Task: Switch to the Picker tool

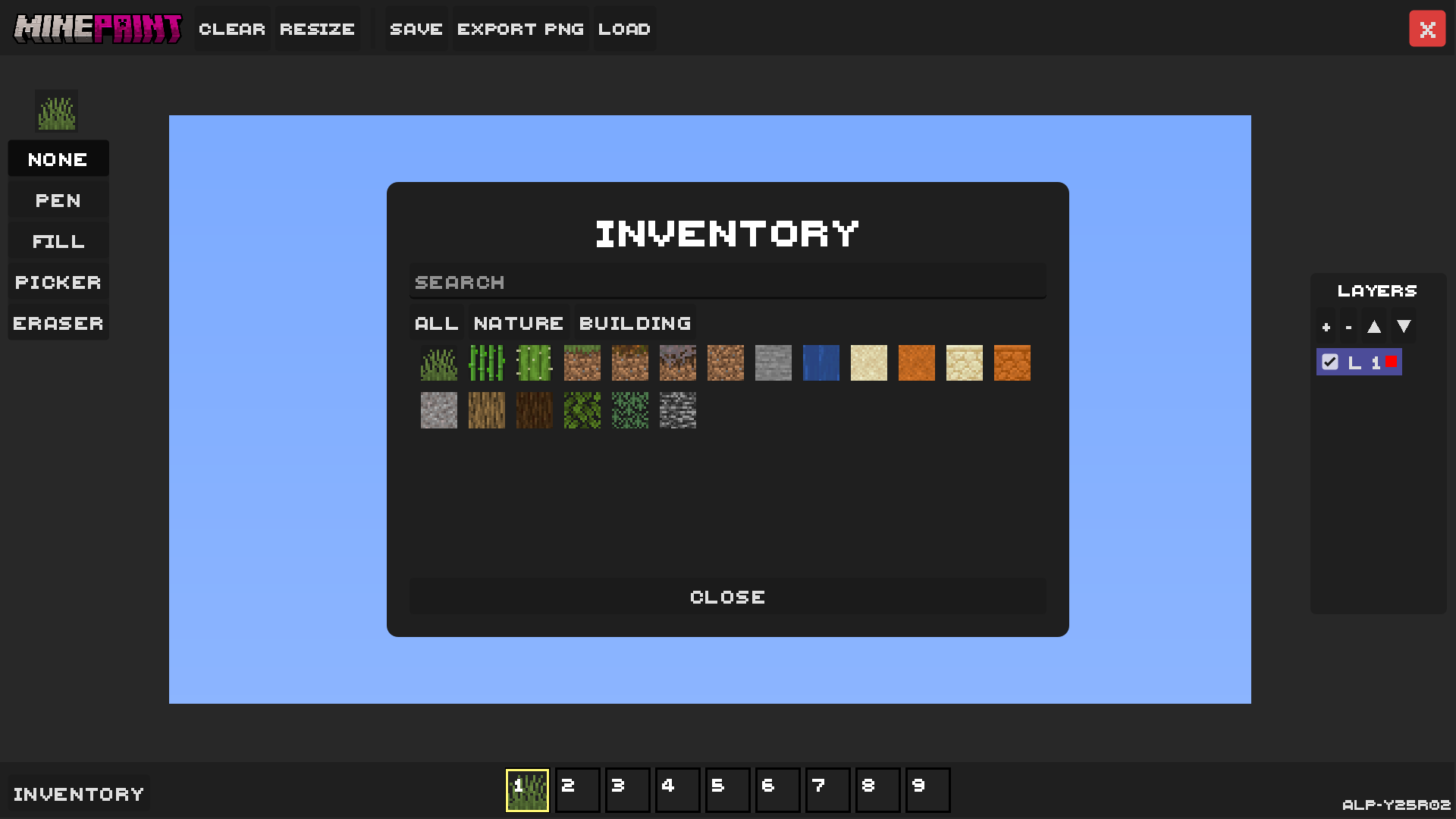Action: pyautogui.click(x=58, y=281)
